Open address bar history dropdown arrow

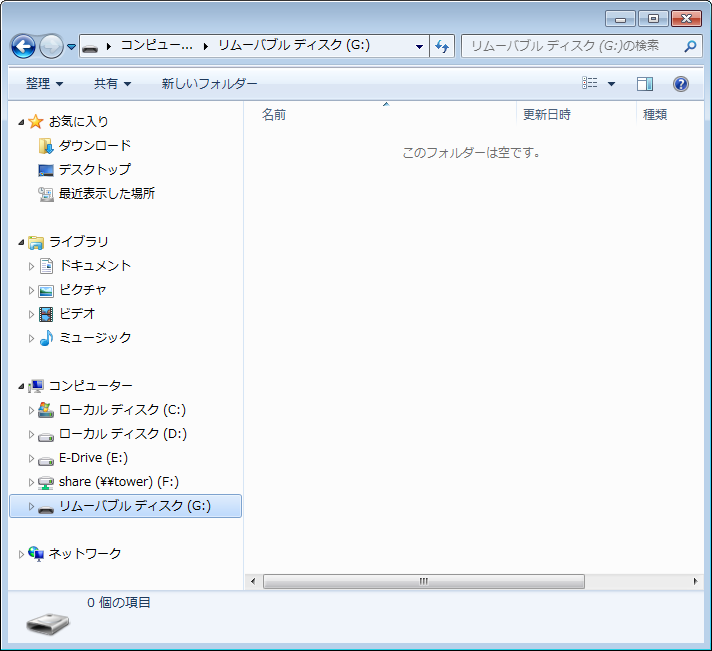pyautogui.click(x=420, y=46)
